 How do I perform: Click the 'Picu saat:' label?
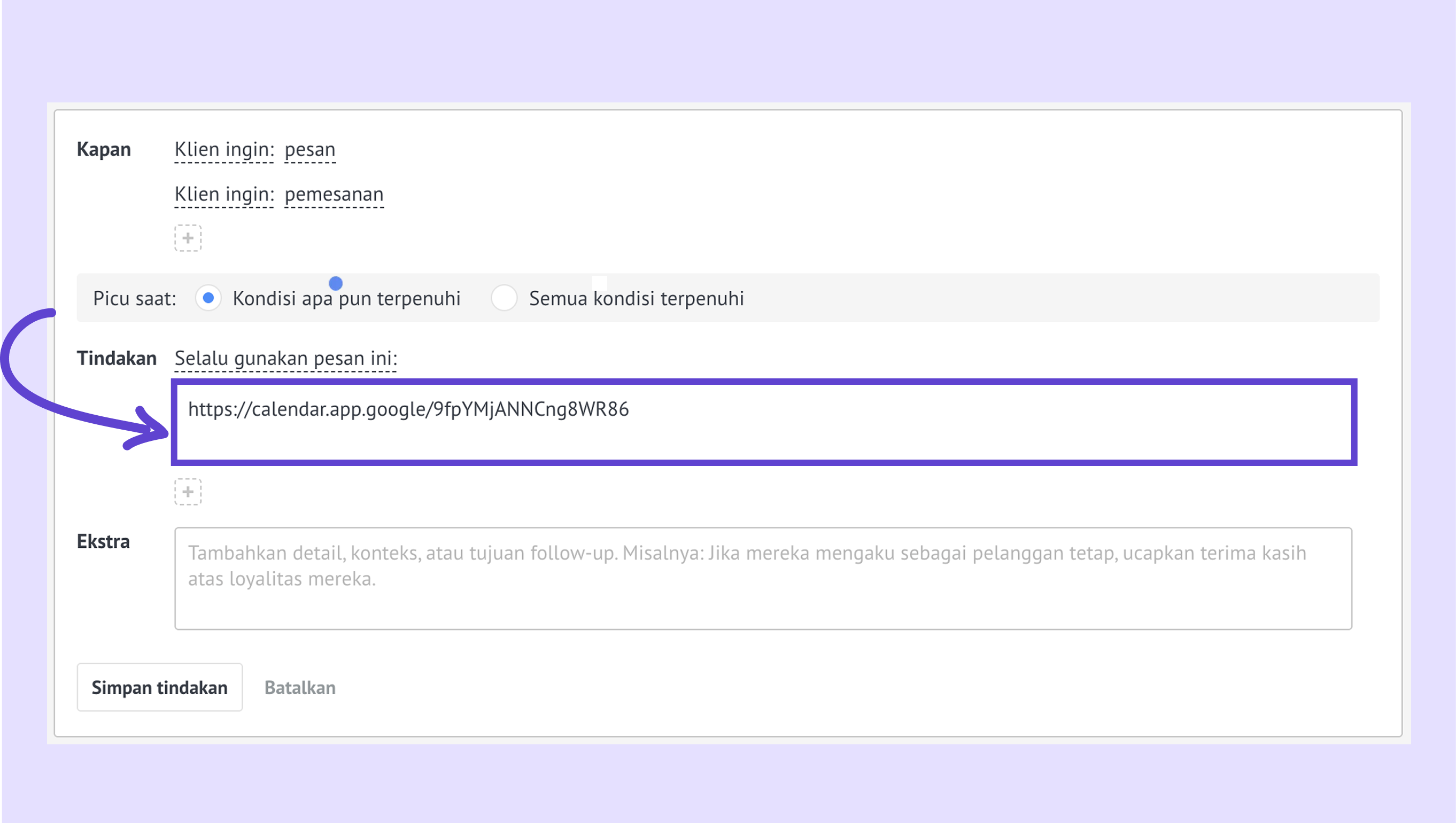(x=135, y=298)
